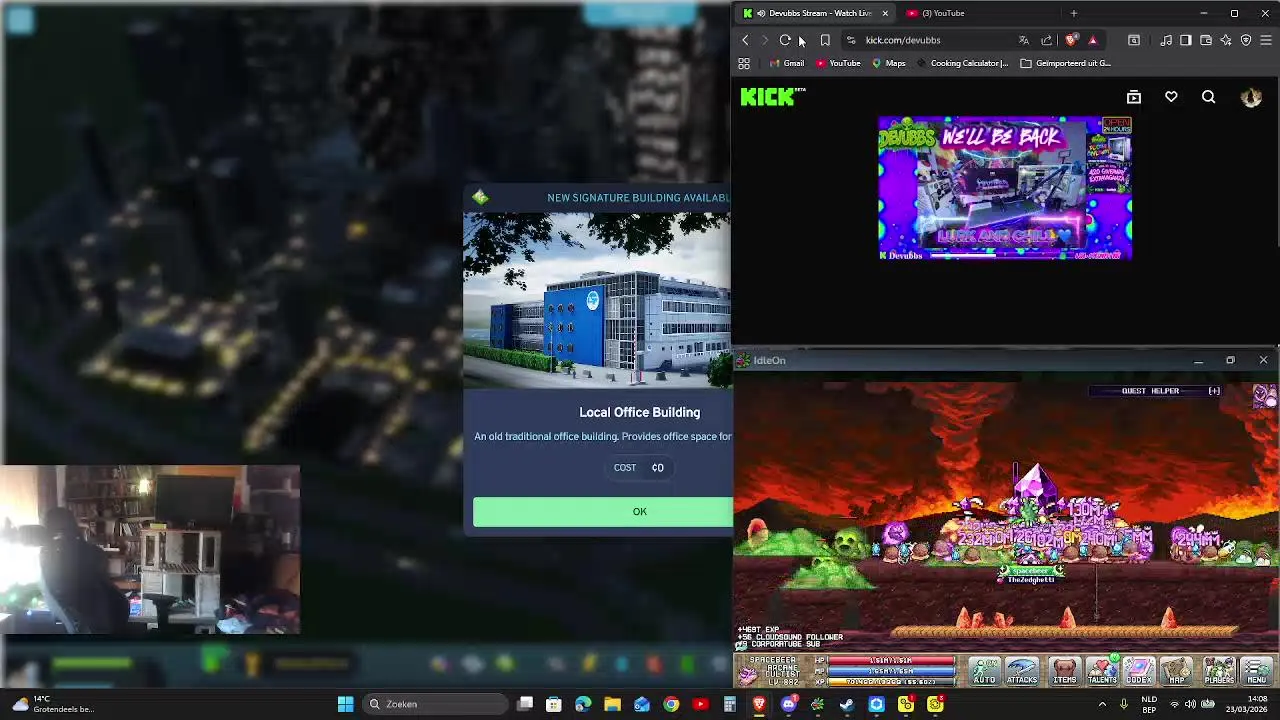Switch to the Devubbs Stream browser tab
This screenshot has height=720, width=1280.
pos(815,13)
